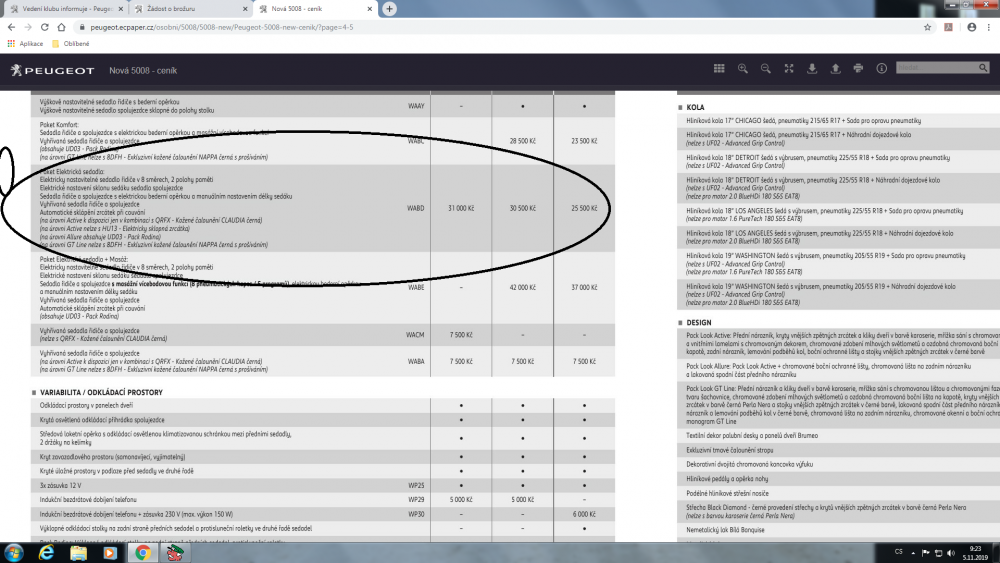
Task: Click 'Textilní dekor palubní desky' design row
Action: (838, 436)
